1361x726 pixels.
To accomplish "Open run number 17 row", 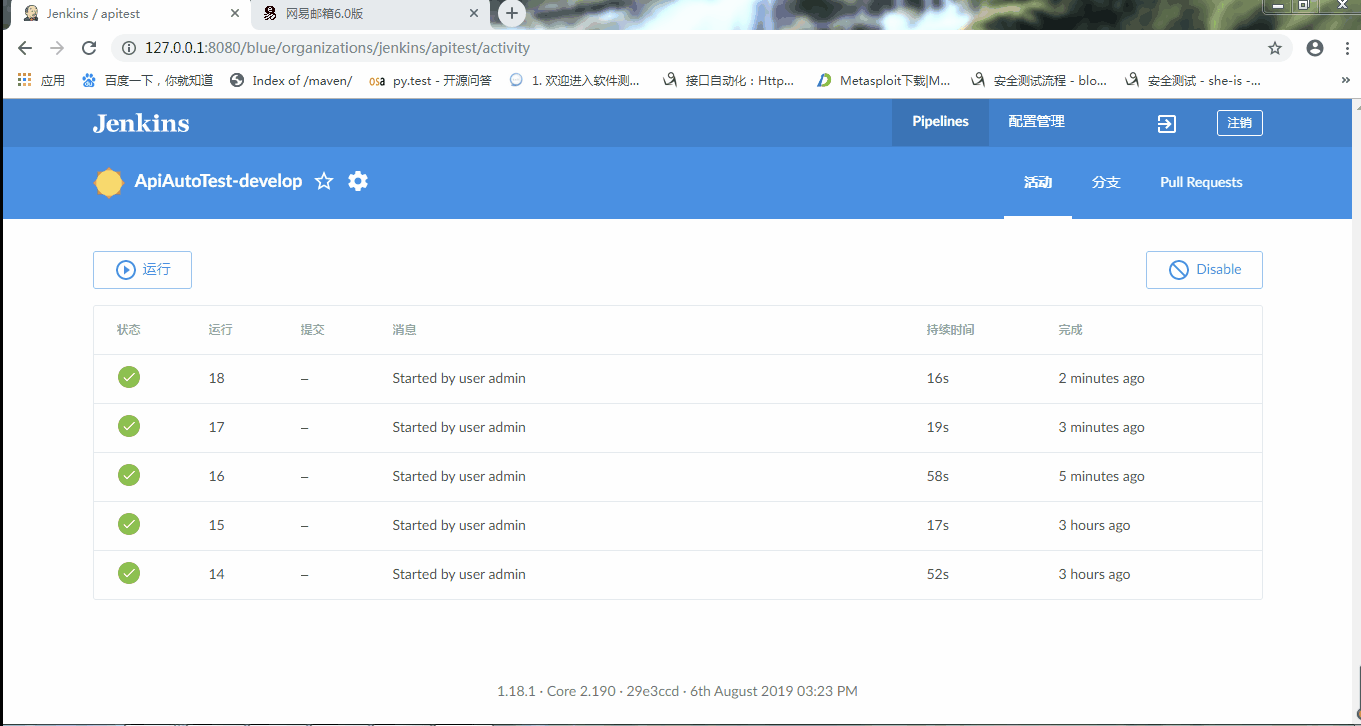I will [678, 427].
